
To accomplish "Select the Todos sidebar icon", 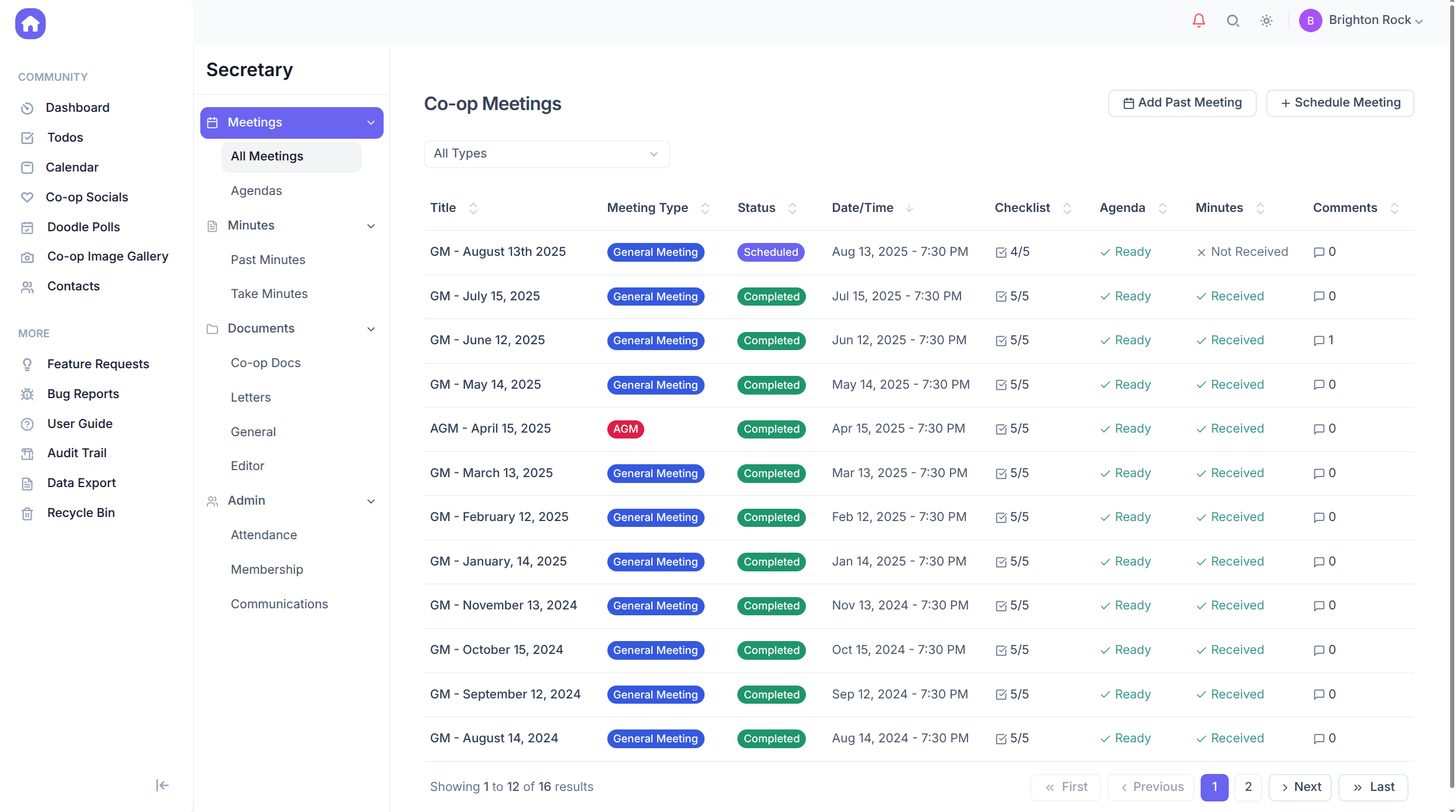I will coord(28,138).
